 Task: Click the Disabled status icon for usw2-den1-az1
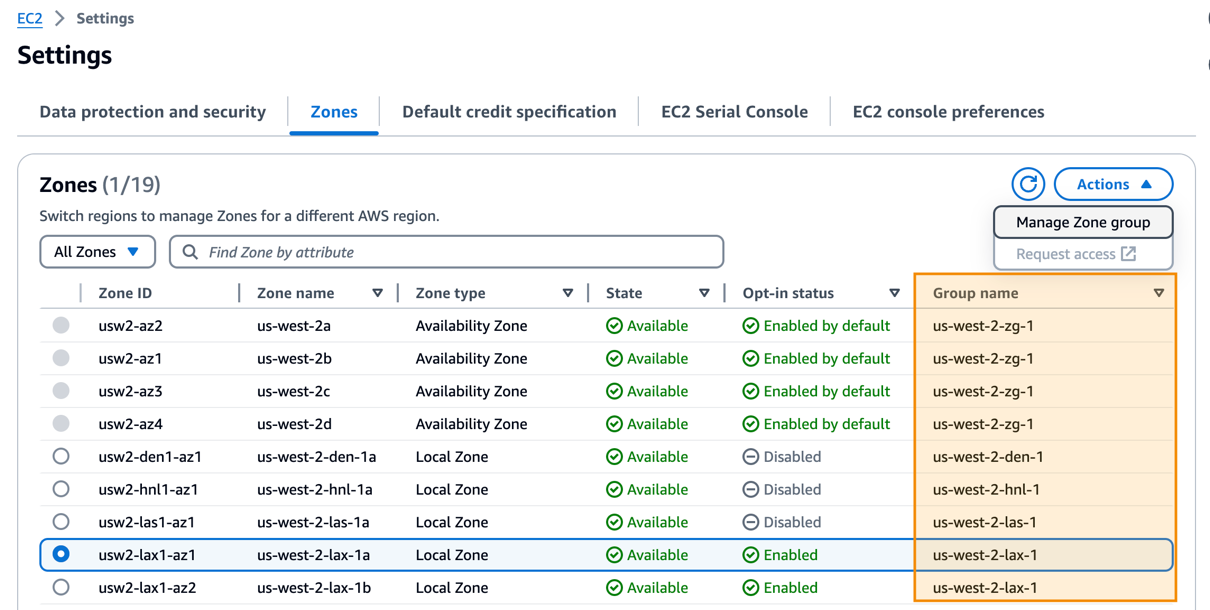750,457
